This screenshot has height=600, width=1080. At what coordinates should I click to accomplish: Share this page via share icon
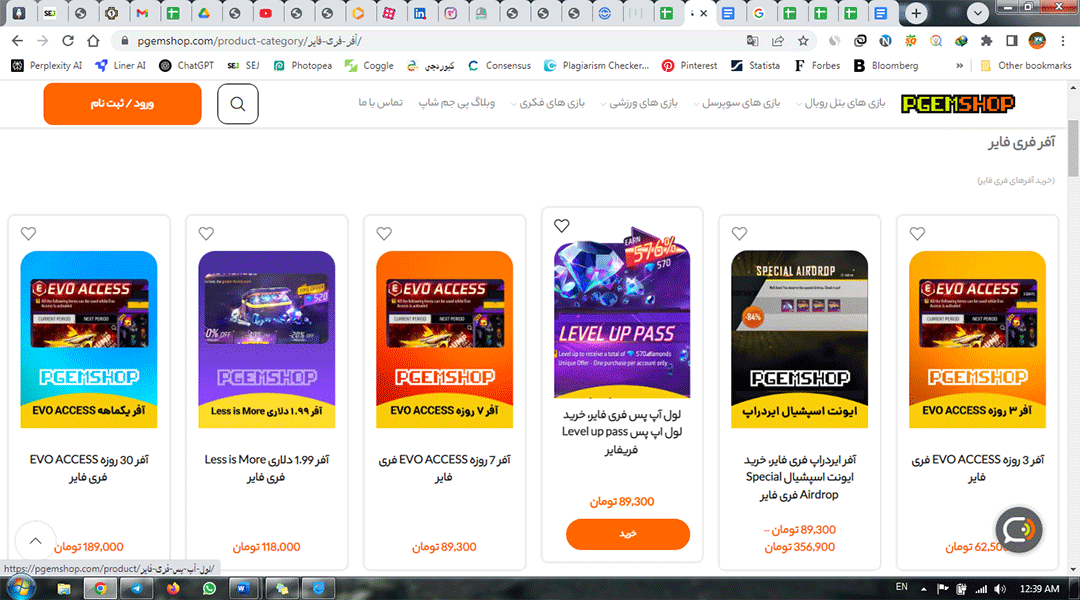click(778, 41)
